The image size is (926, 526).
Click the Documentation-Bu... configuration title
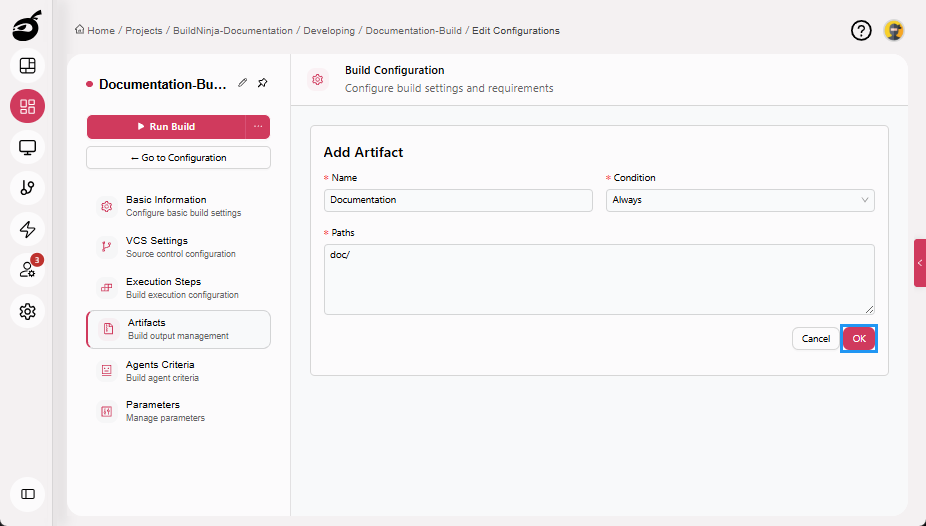(x=162, y=84)
